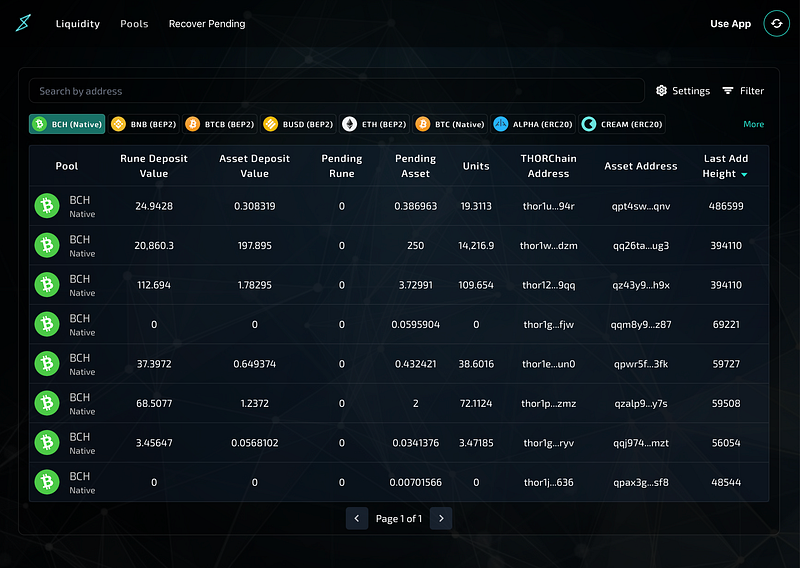Click BCH icon in row thor1u...94r

pyautogui.click(x=47, y=206)
